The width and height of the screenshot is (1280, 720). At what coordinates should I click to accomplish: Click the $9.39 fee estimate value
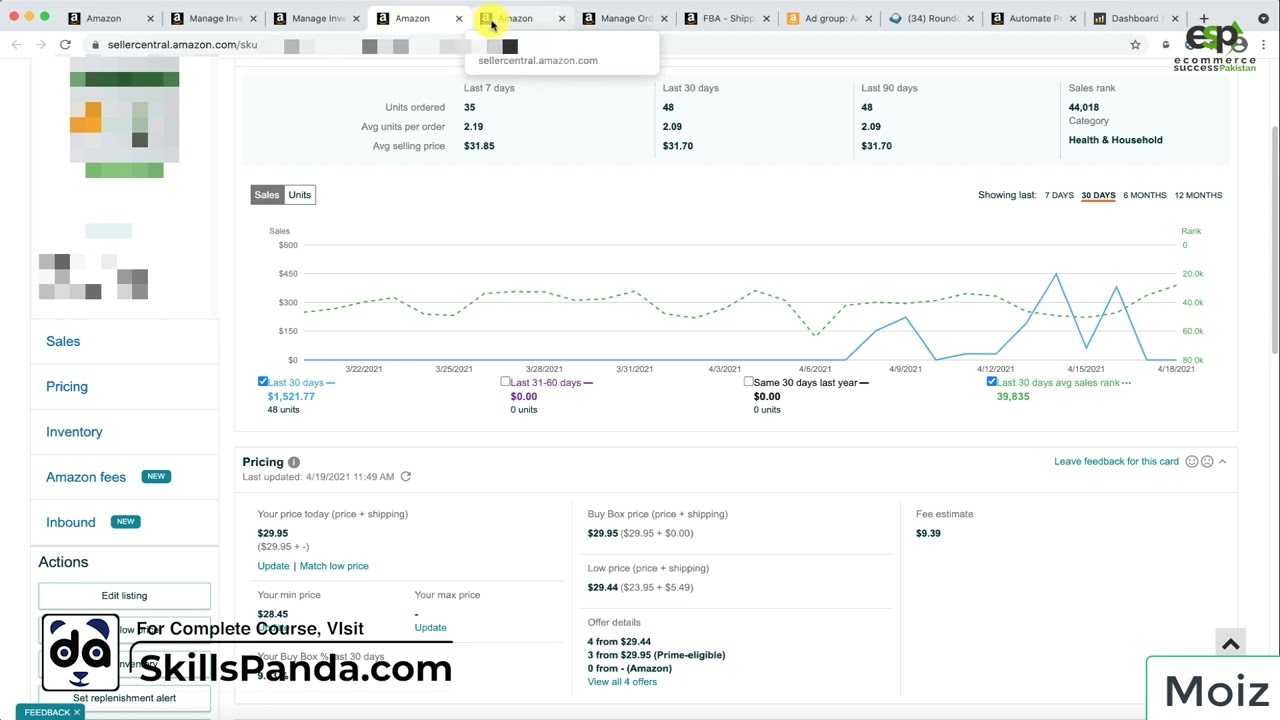pos(928,533)
